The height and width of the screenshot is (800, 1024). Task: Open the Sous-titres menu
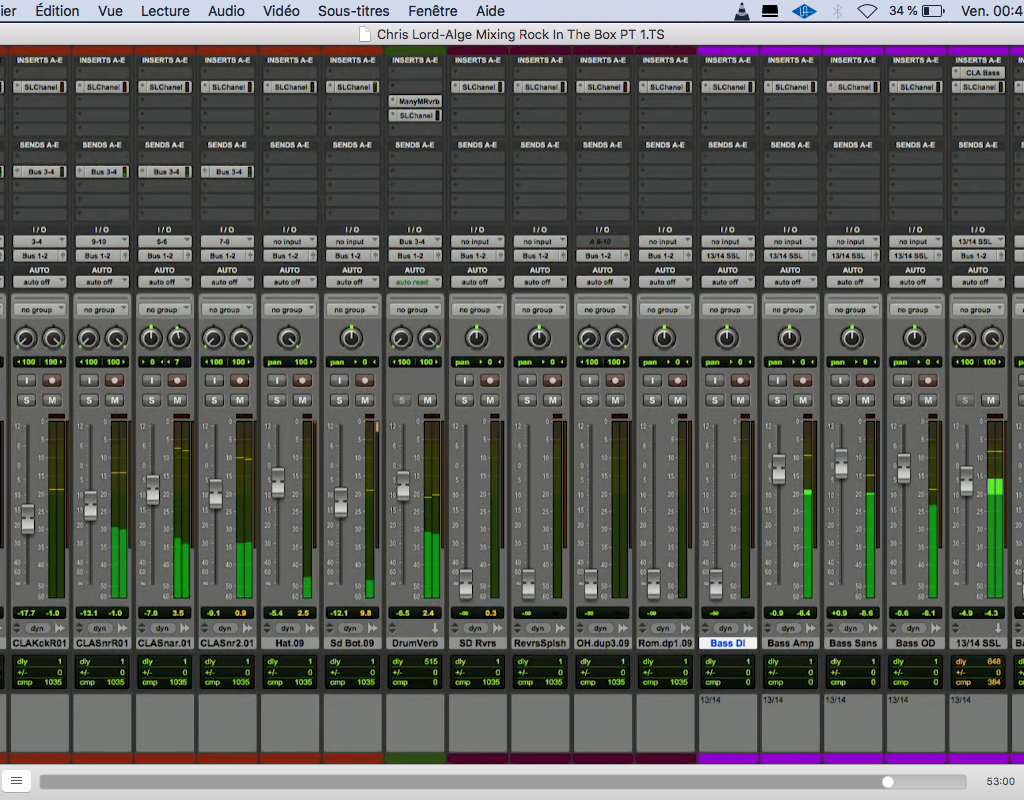pos(353,11)
